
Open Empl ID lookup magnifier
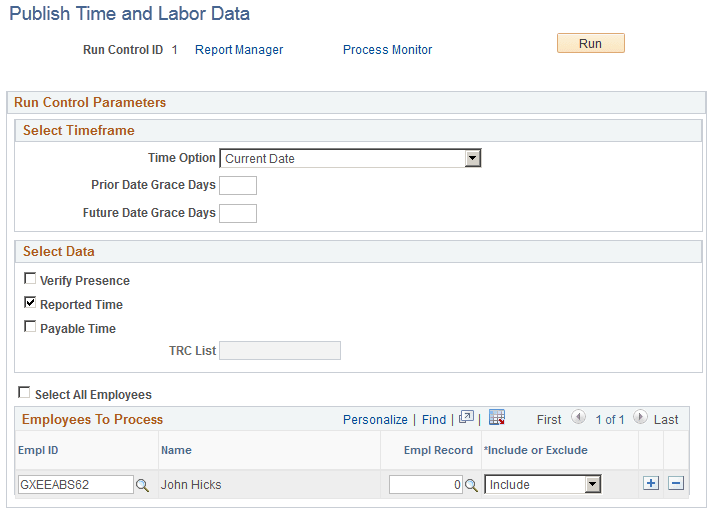142,485
